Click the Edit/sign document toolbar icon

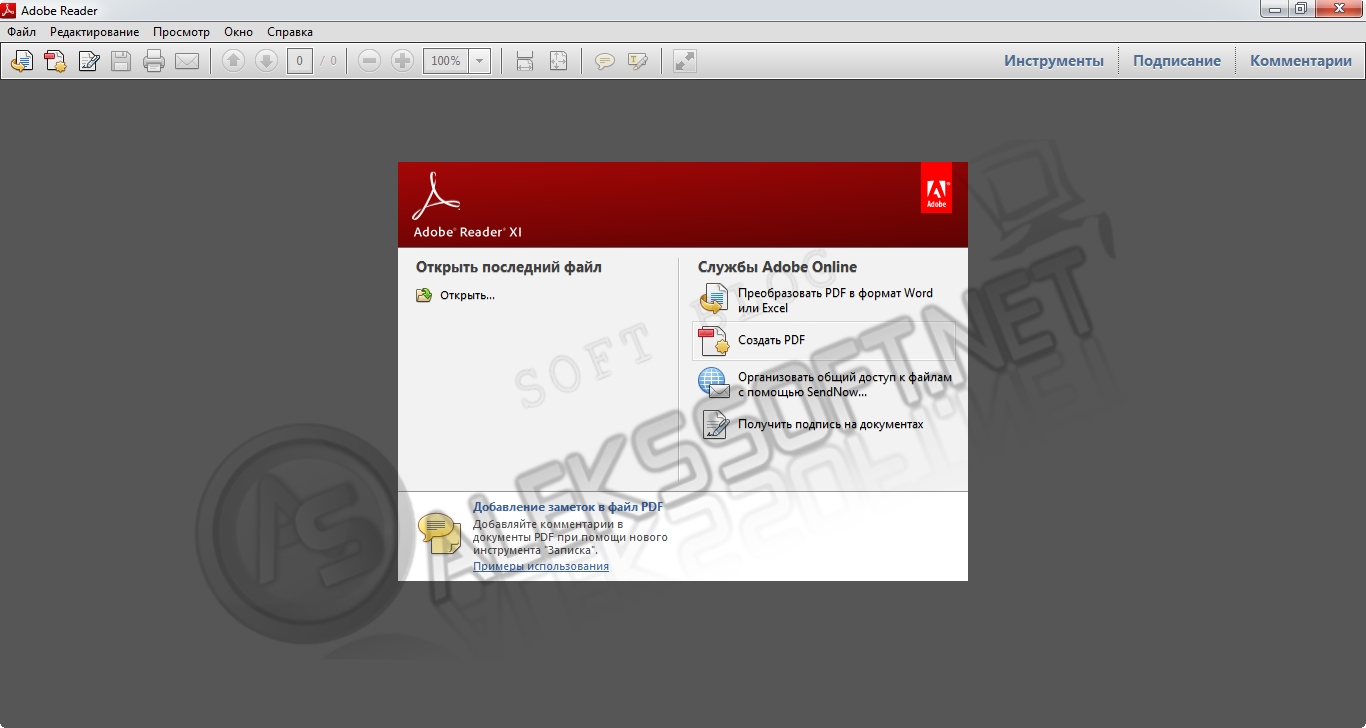[x=88, y=61]
